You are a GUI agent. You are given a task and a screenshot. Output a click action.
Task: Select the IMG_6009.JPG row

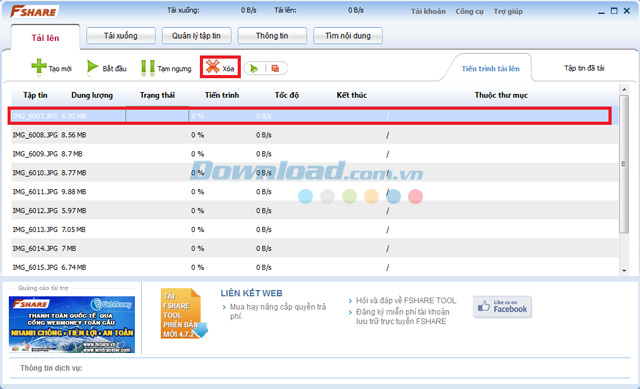pyautogui.click(x=314, y=154)
